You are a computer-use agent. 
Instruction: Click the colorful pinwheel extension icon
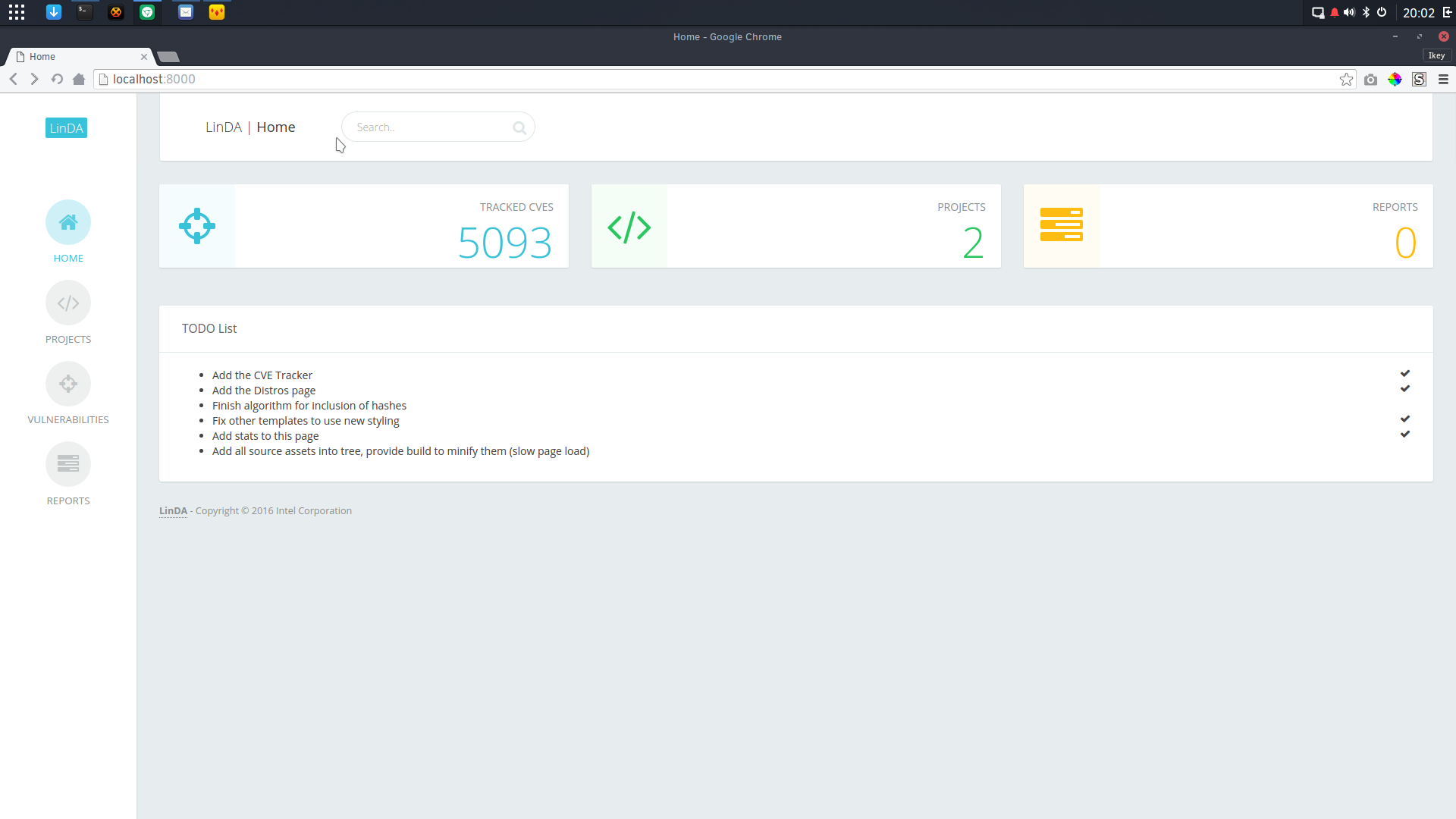(1395, 79)
